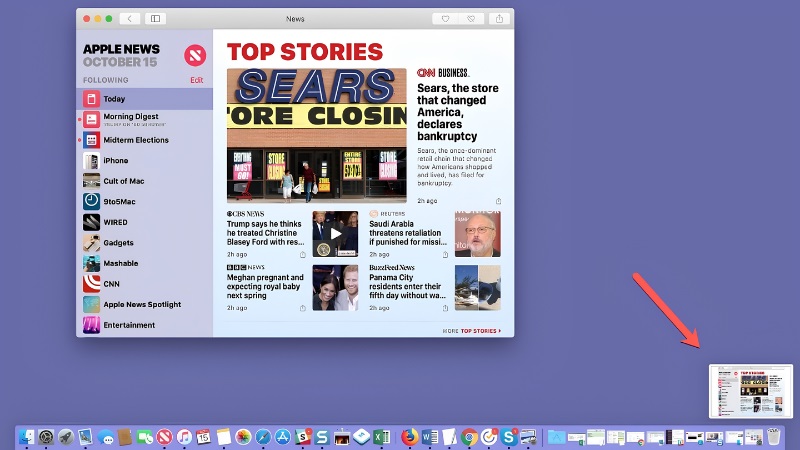Viewport: 800px width, 450px height.
Task: Open the Trash in the Dock
Action: [773, 437]
